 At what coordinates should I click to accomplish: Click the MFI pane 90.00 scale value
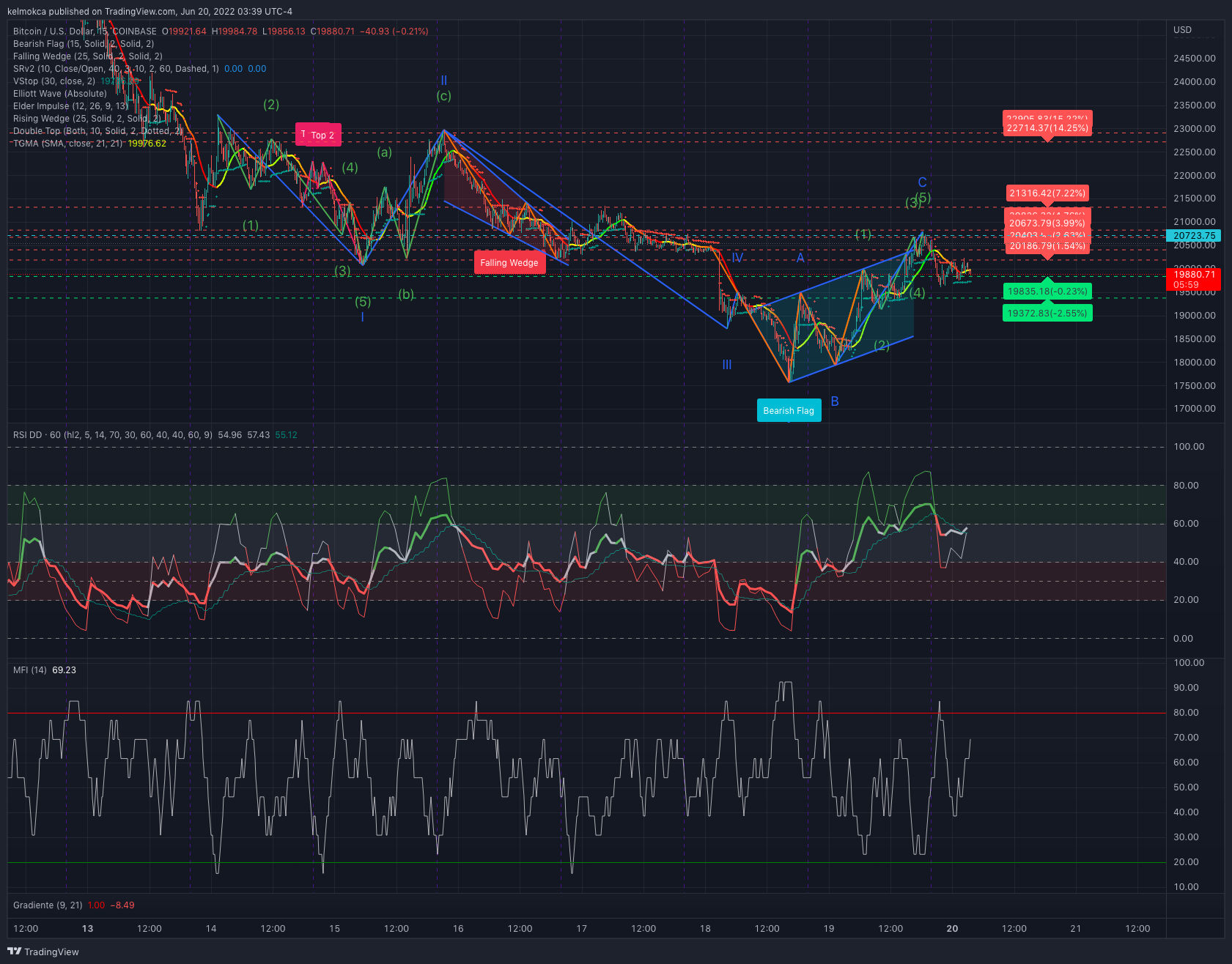click(1187, 688)
